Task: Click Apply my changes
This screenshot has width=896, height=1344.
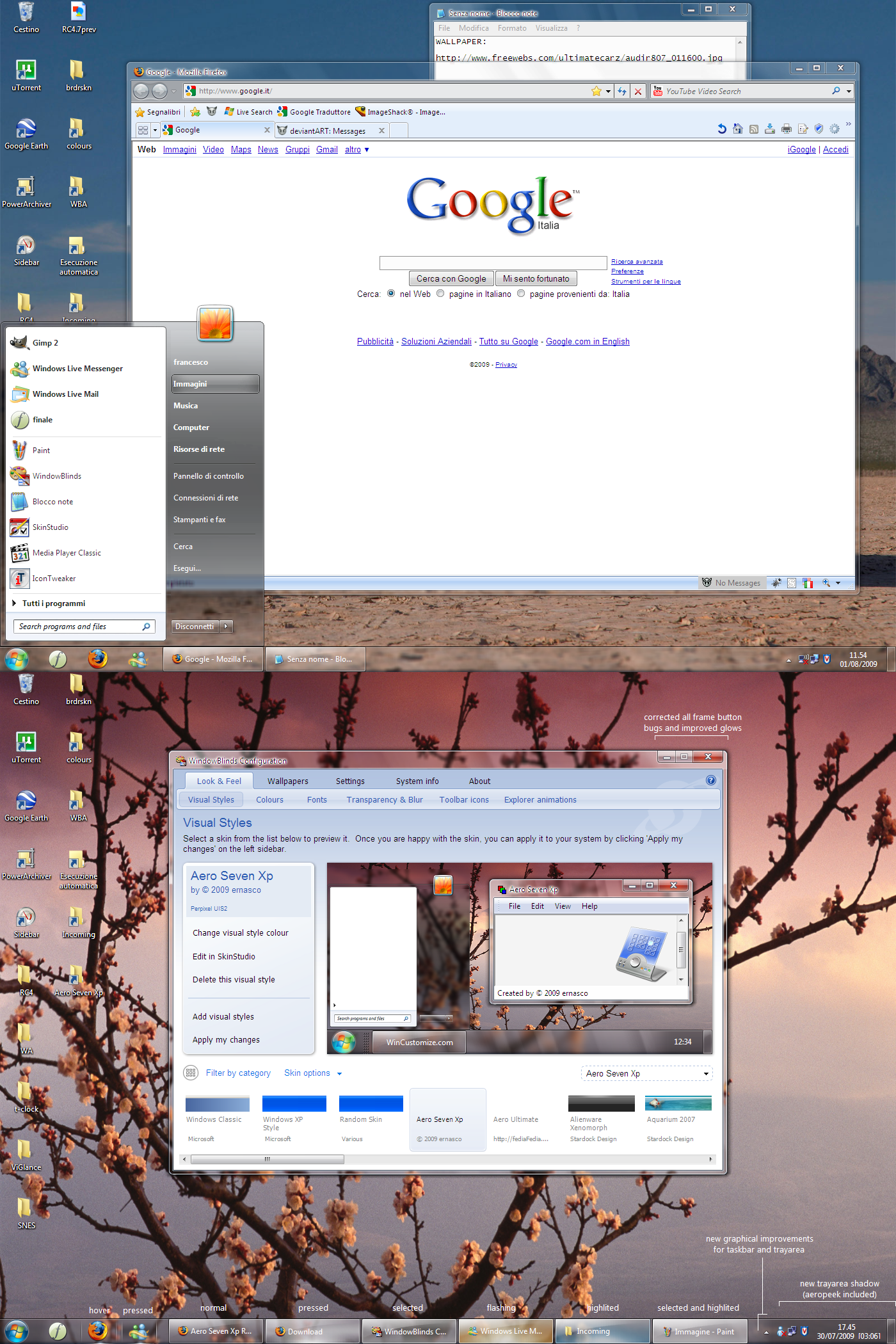Action: click(x=226, y=1040)
